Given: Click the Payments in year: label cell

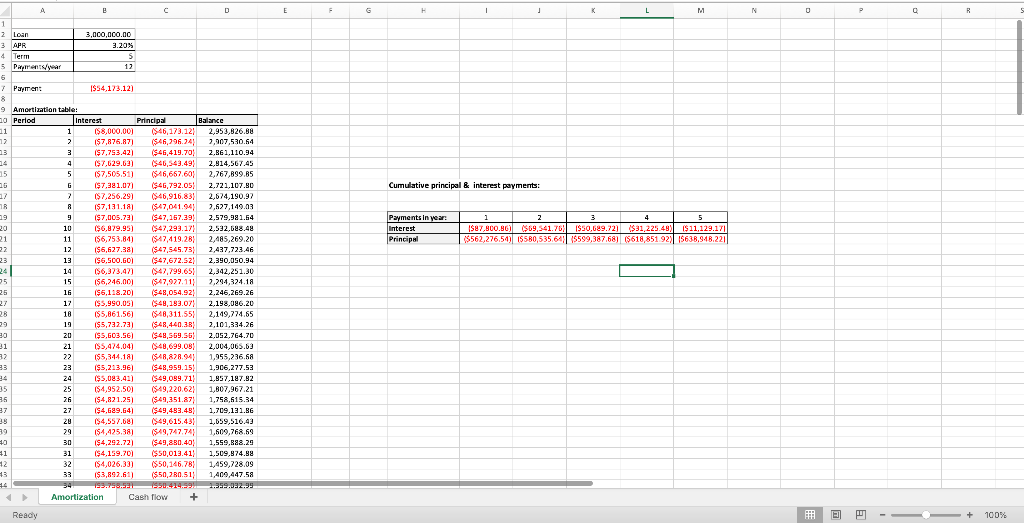Looking at the screenshot, I should [424, 217].
